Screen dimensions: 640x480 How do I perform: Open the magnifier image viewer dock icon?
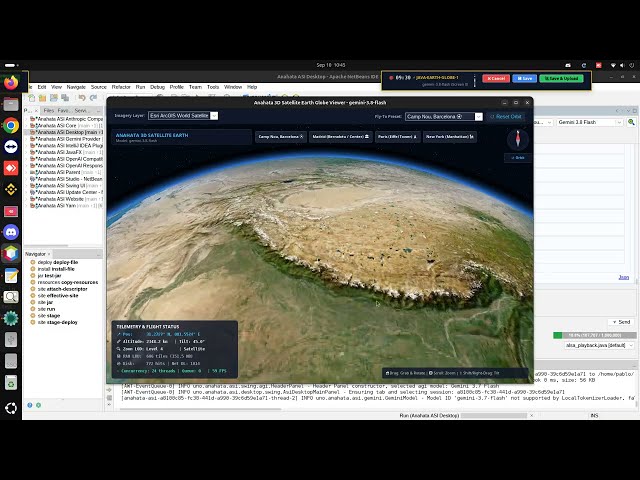tap(11, 297)
